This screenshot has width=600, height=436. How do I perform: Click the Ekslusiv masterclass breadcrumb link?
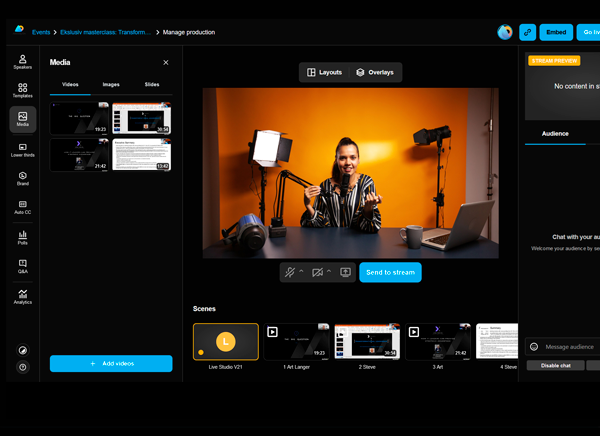105,32
